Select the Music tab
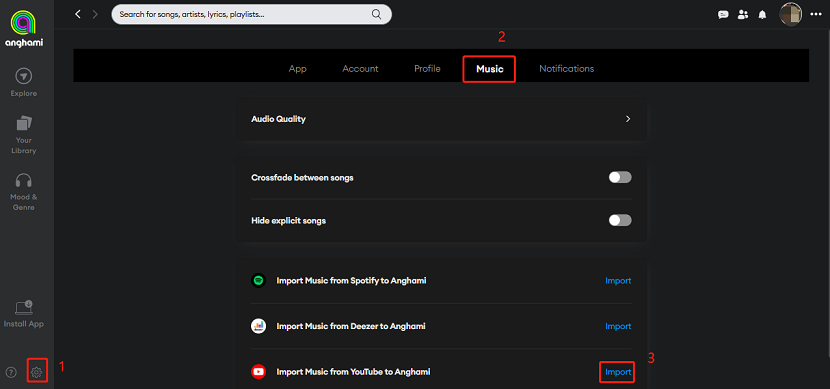The width and height of the screenshot is (830, 389). point(490,69)
